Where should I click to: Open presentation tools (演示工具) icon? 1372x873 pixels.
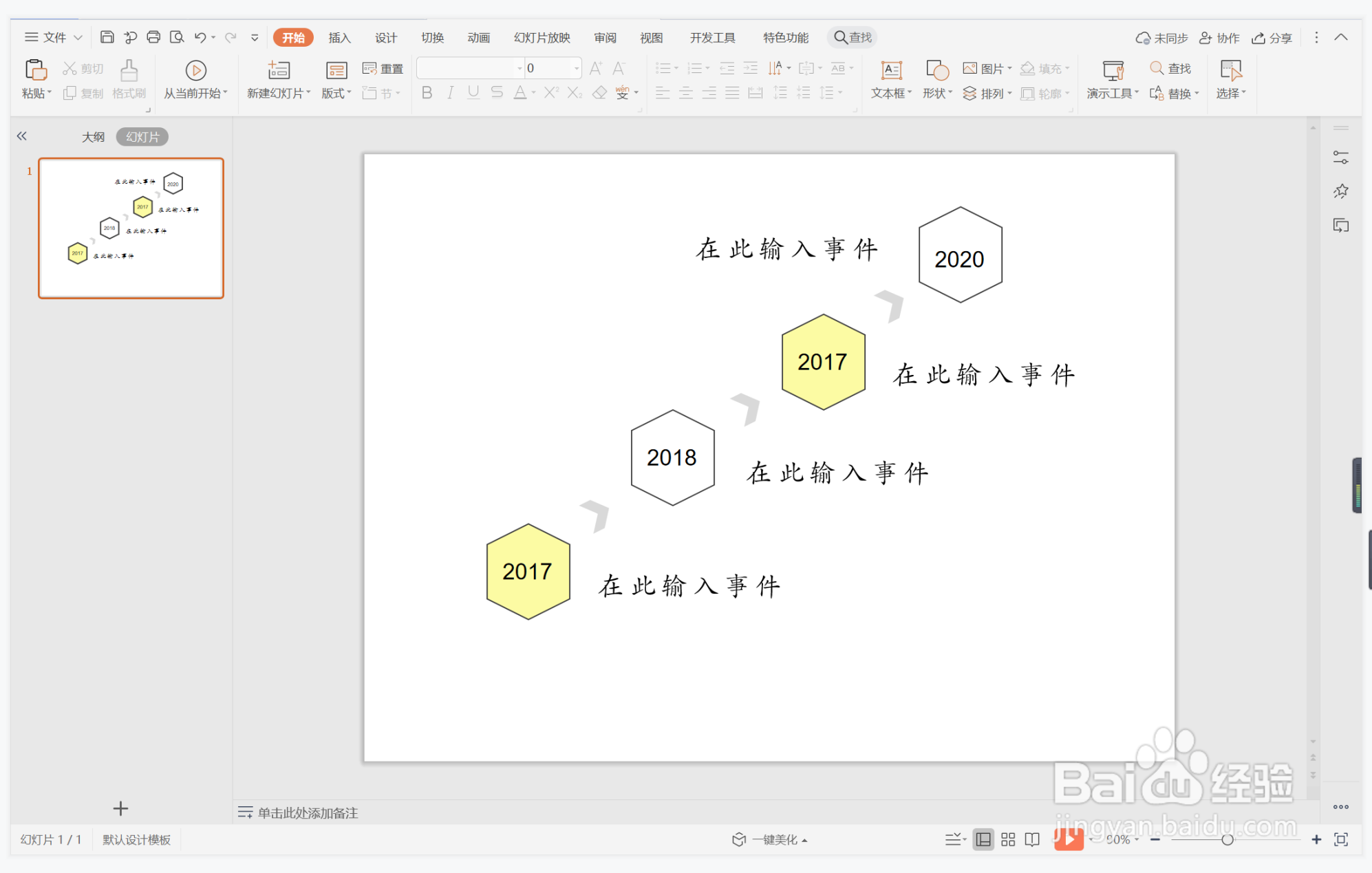pyautogui.click(x=1112, y=71)
